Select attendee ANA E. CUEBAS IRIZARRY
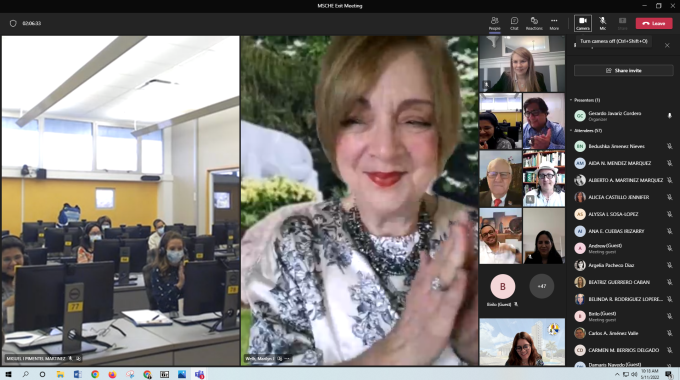This screenshot has height=380, width=680. click(623, 231)
